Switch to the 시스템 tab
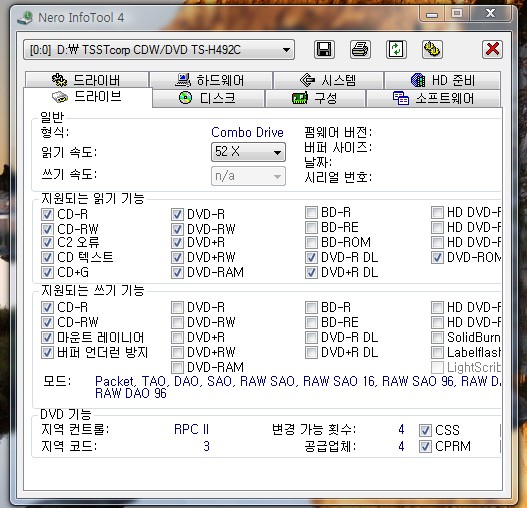The width and height of the screenshot is (527, 508). coord(328,80)
